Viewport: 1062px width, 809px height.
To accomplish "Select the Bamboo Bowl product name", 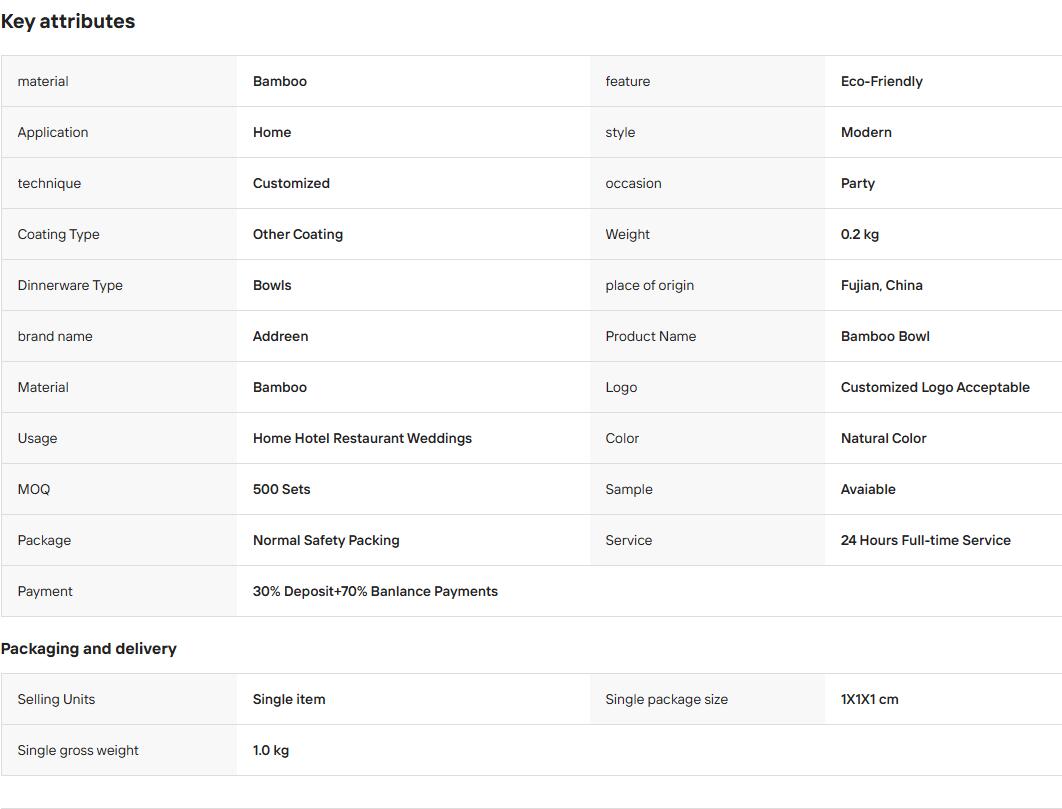I will click(x=885, y=336).
